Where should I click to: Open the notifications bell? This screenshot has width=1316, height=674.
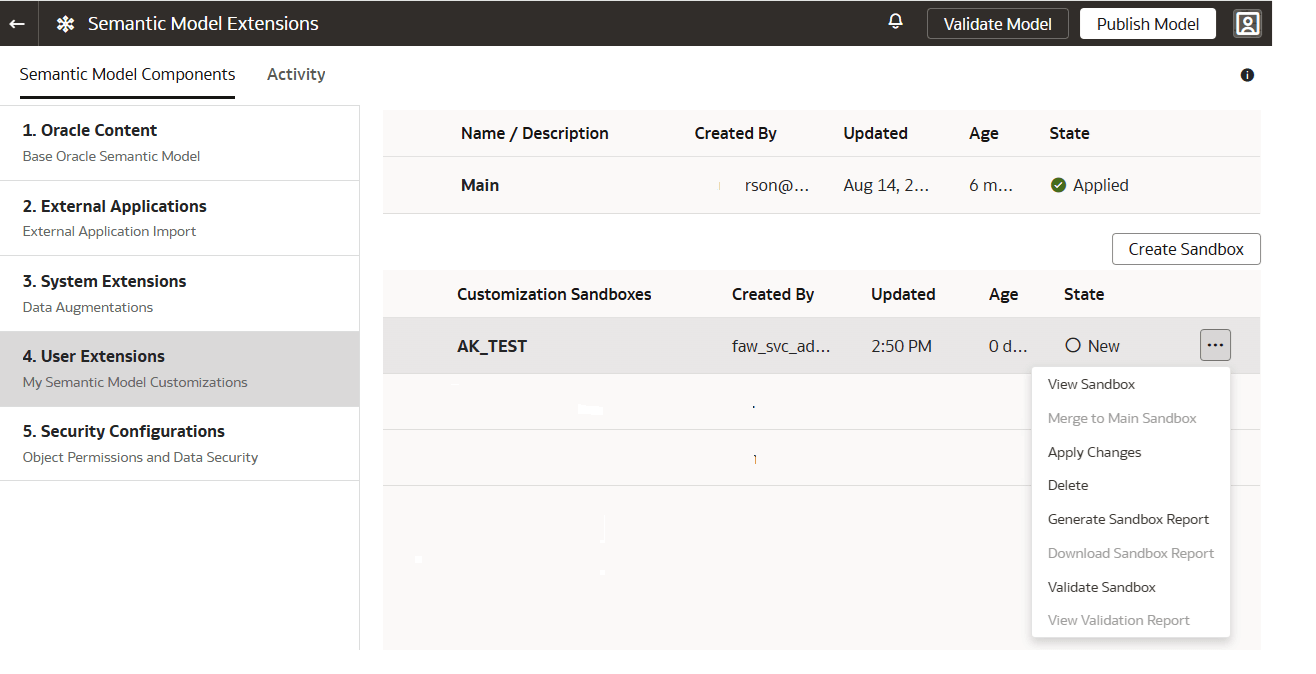[895, 21]
